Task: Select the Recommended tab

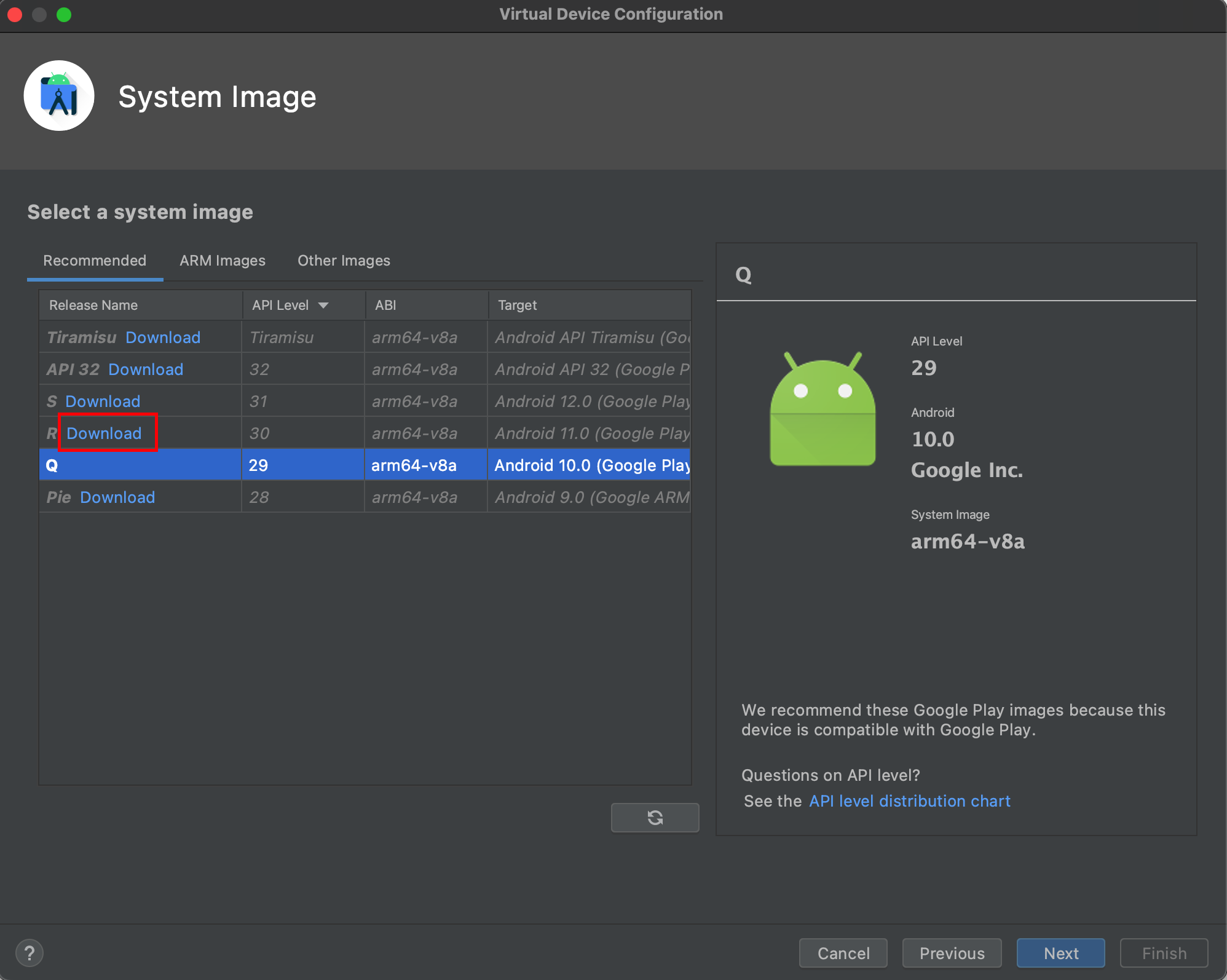Action: pos(95,261)
